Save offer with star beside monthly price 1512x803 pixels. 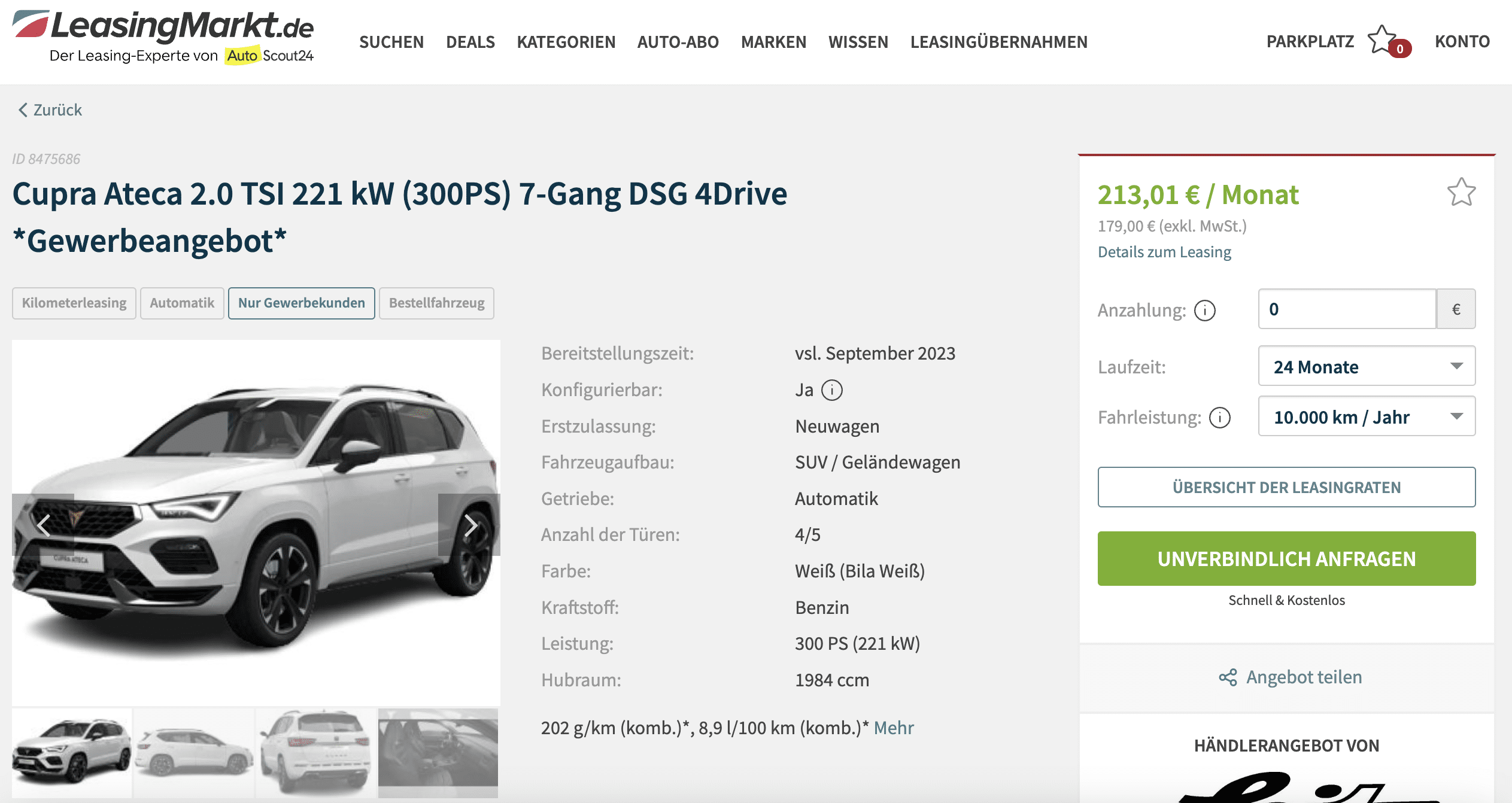[x=1461, y=193]
